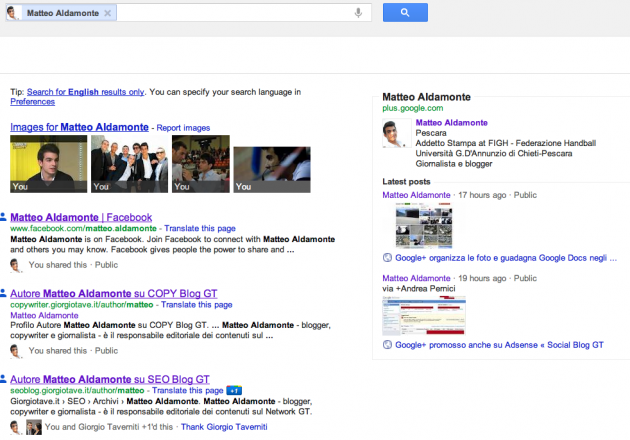
Task: Click 'Giornalista e blogger' profile text
Action: pyautogui.click(x=454, y=164)
